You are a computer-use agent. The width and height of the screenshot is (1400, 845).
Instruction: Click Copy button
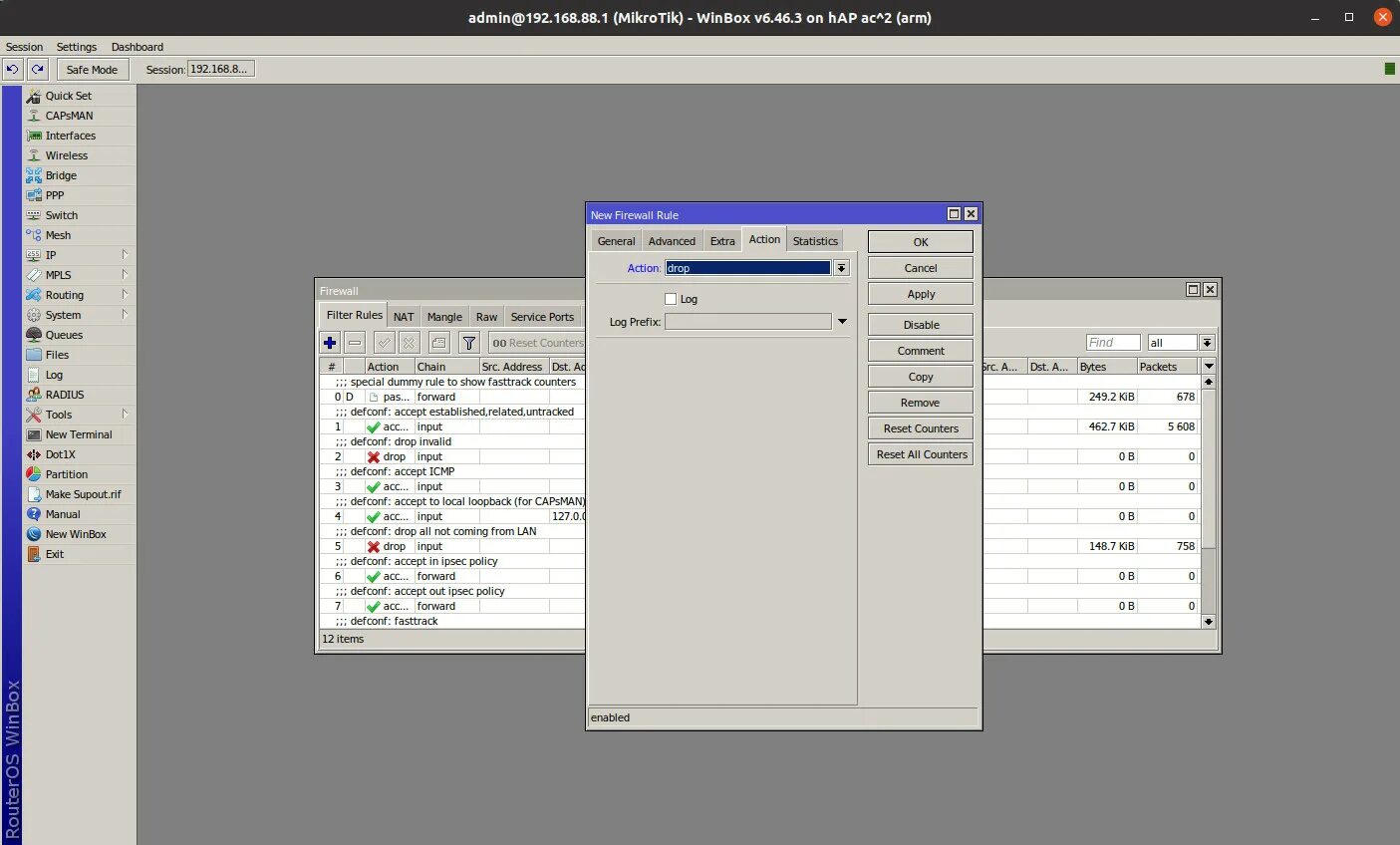(x=921, y=377)
